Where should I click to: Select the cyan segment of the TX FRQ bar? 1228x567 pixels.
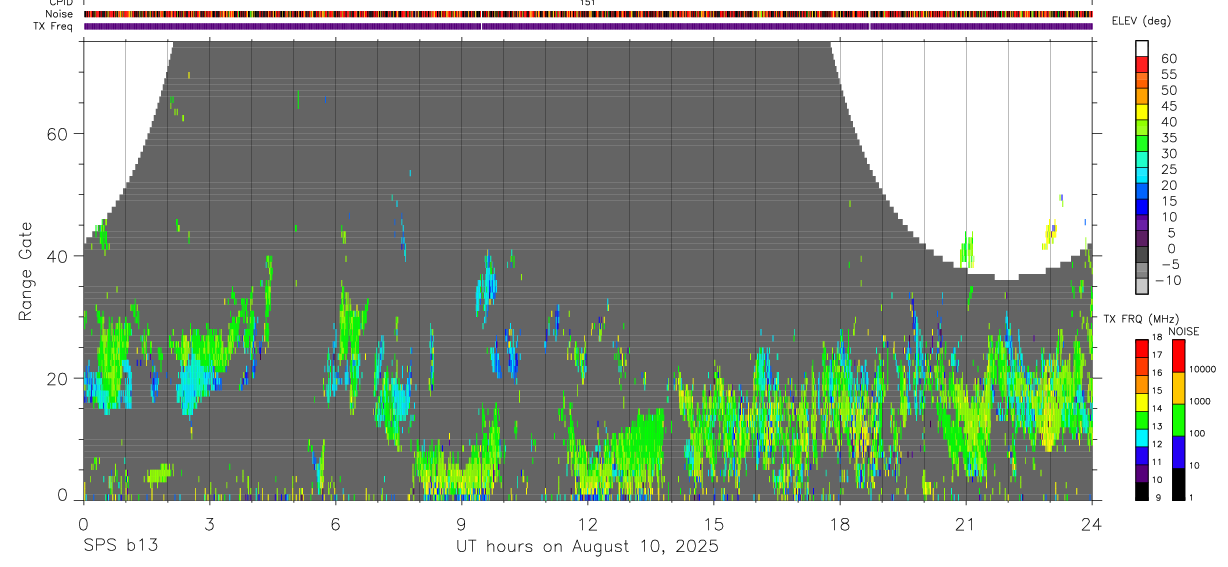1142,438
